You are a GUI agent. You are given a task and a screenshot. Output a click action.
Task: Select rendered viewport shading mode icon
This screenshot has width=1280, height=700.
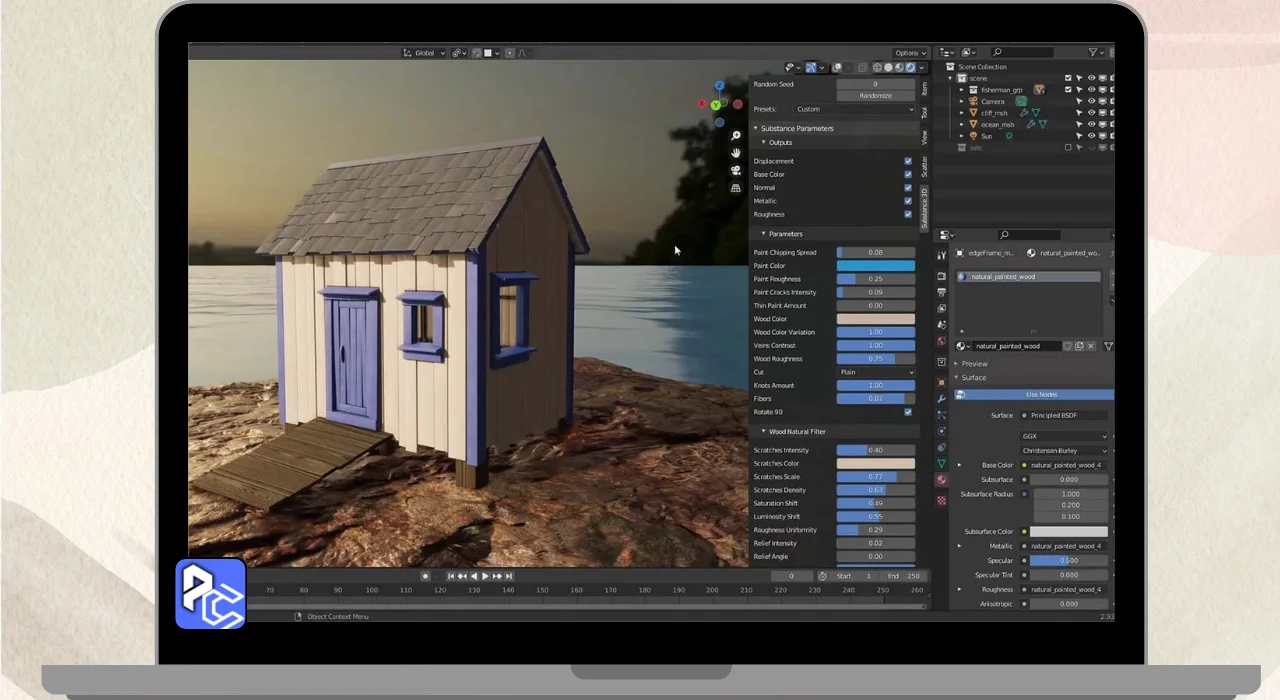click(x=909, y=68)
